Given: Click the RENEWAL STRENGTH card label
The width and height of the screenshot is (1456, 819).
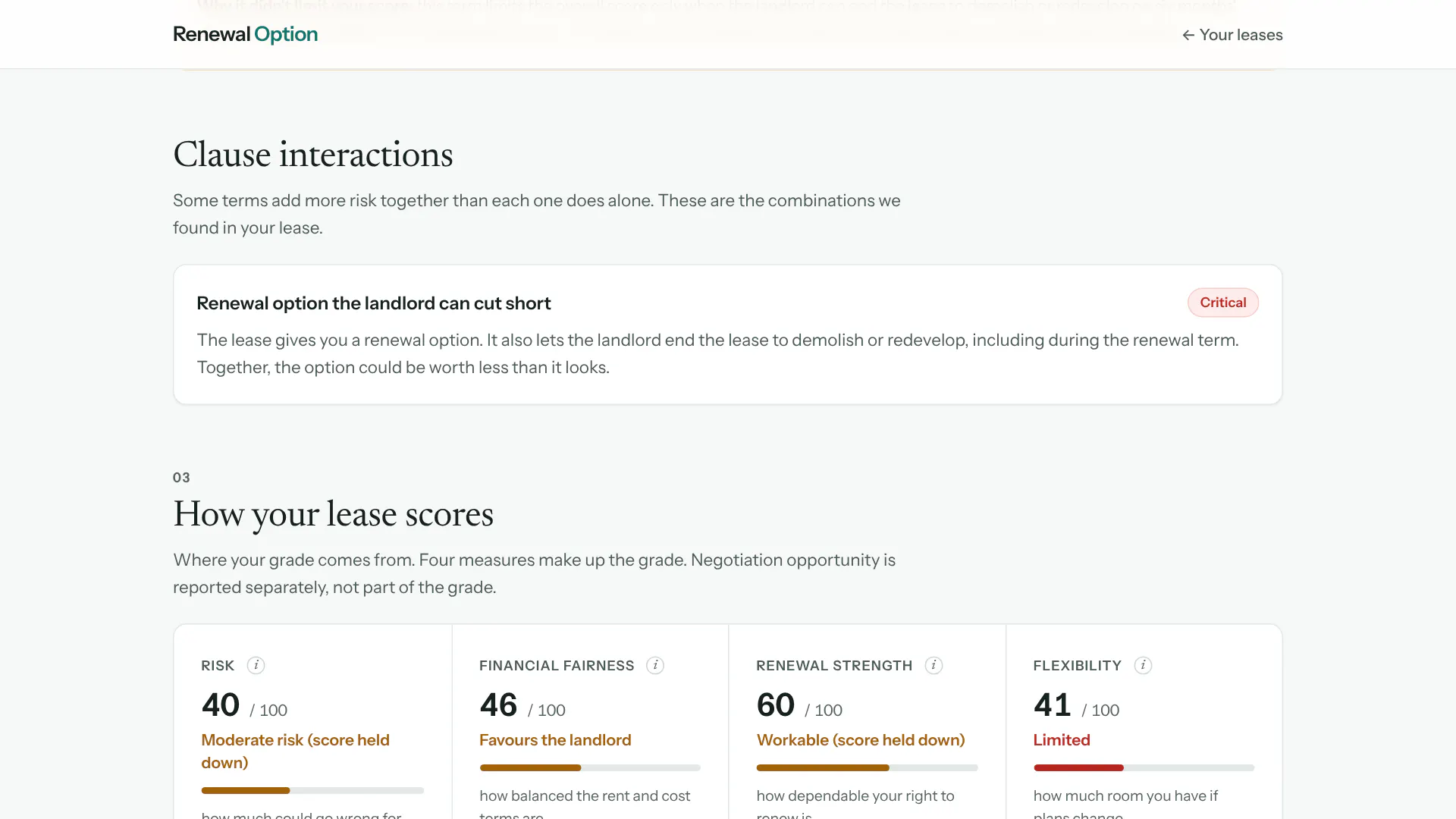Looking at the screenshot, I should pyautogui.click(x=834, y=666).
